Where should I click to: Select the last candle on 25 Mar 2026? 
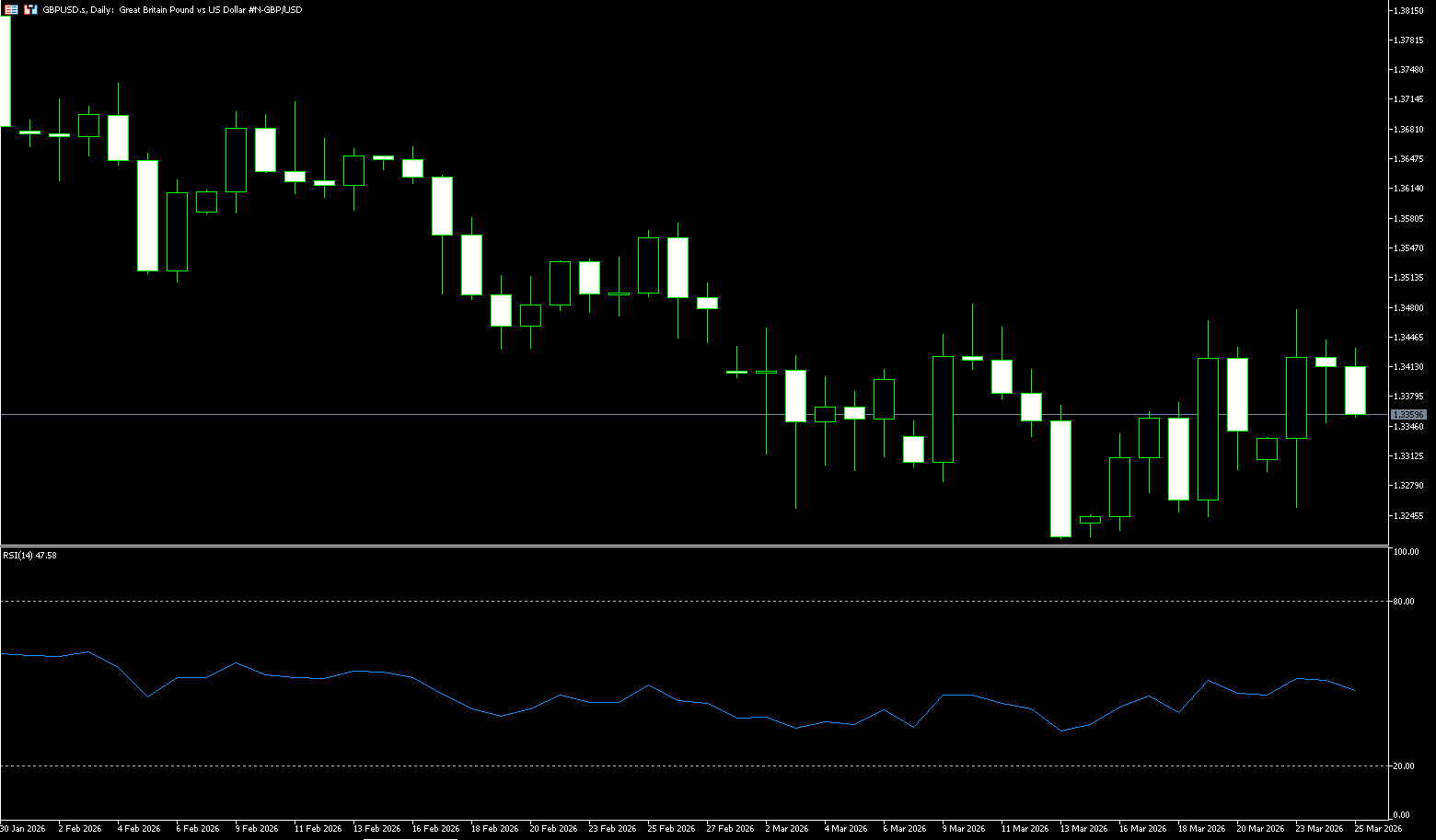(x=1355, y=390)
